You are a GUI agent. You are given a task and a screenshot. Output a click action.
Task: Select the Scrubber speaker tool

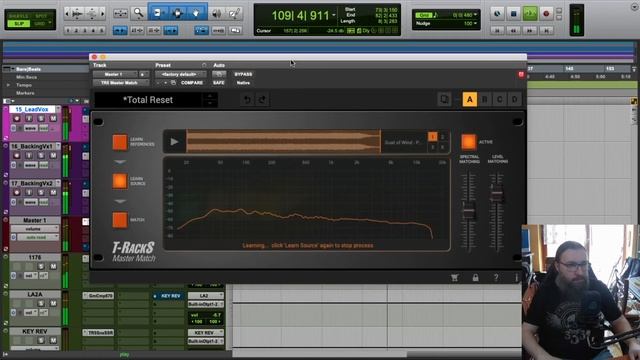[x=216, y=13]
